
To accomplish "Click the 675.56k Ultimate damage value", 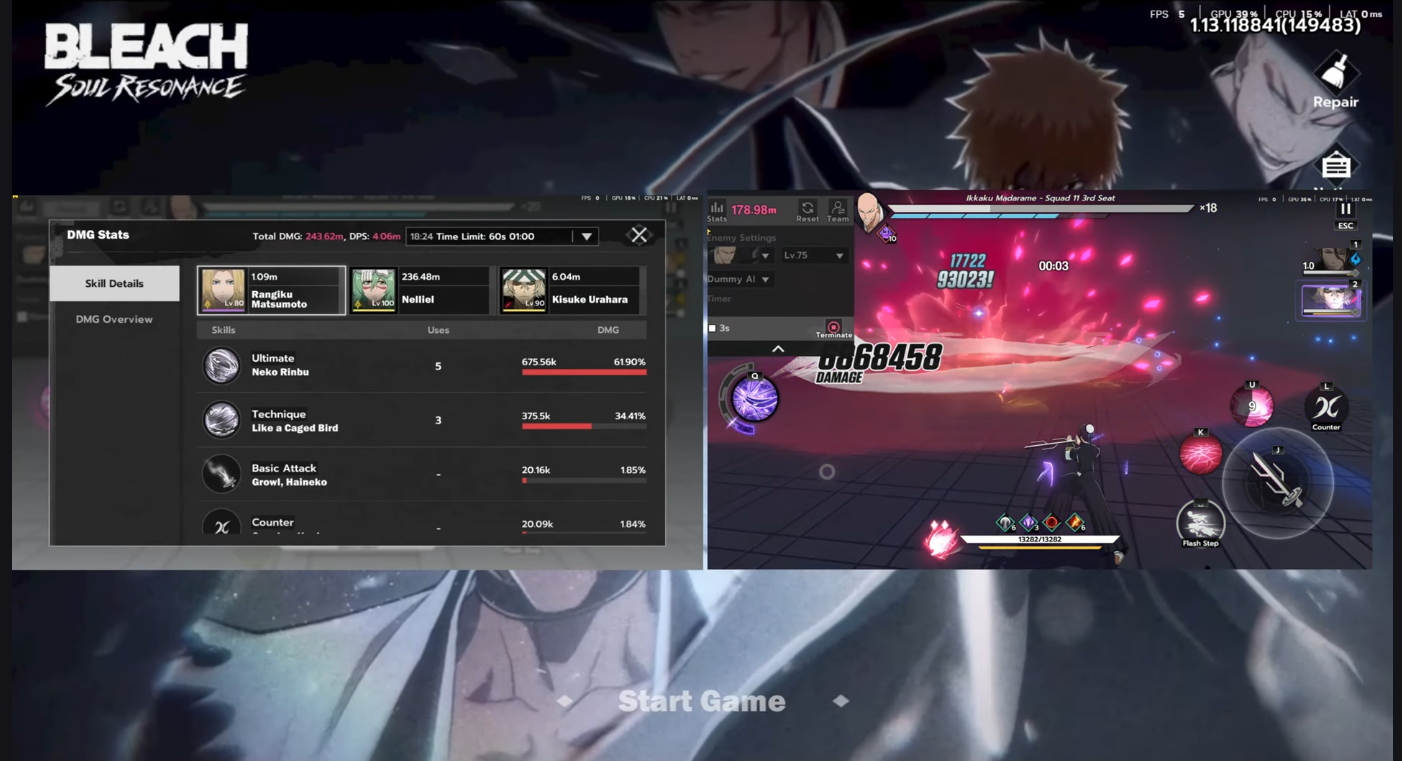I will tap(539, 362).
